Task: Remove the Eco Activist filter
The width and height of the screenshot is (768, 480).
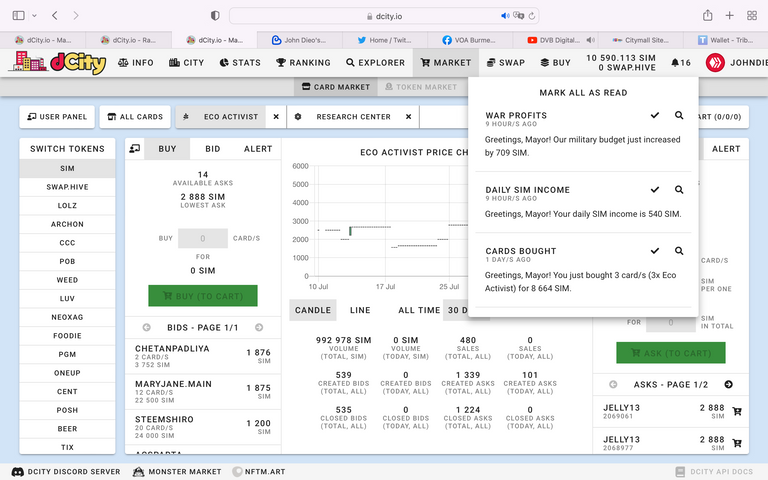Action: [x=276, y=117]
